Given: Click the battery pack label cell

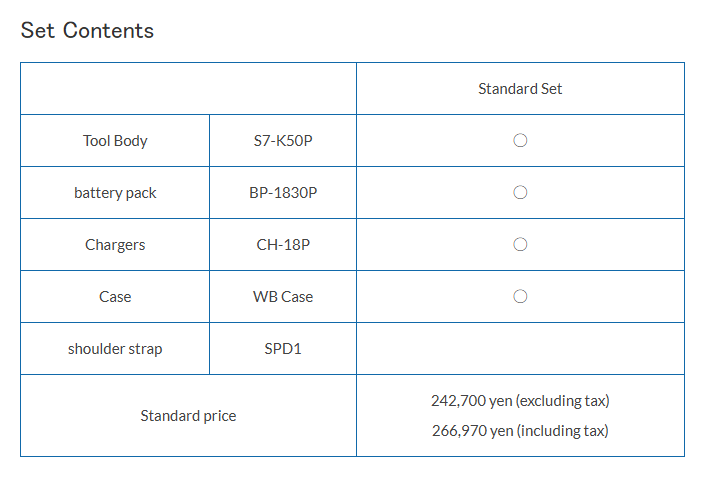Looking at the screenshot, I should coord(115,193).
